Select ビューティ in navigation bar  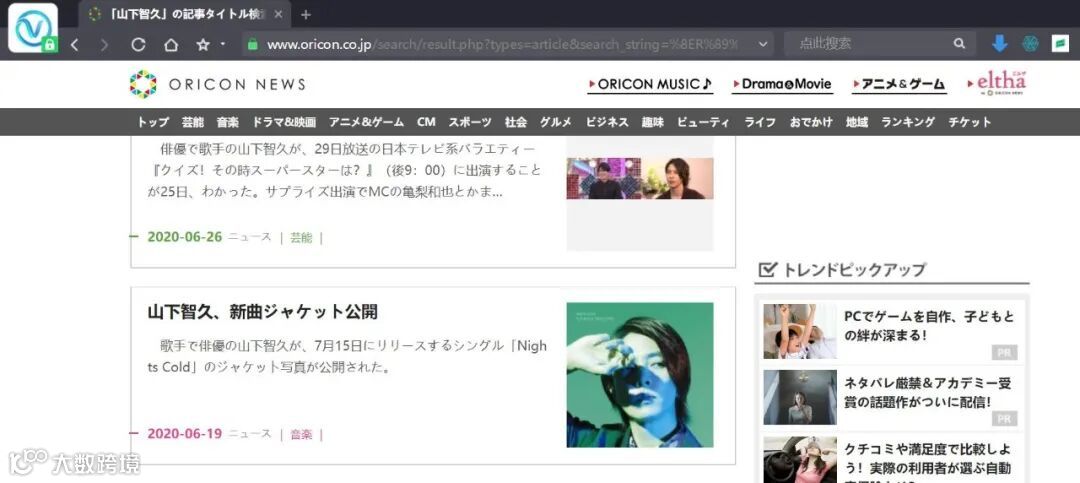click(x=703, y=122)
